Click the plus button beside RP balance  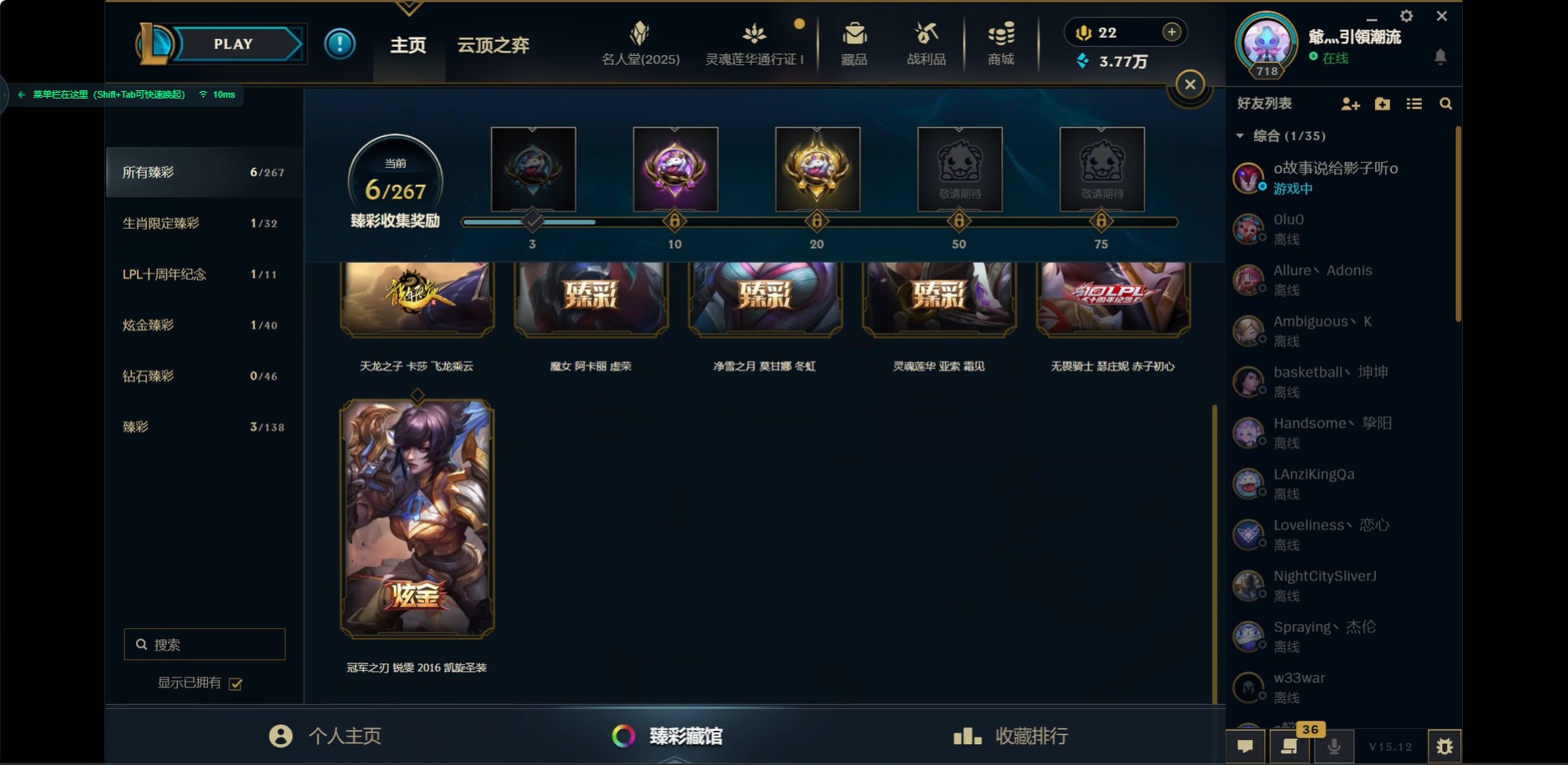coord(1171,32)
